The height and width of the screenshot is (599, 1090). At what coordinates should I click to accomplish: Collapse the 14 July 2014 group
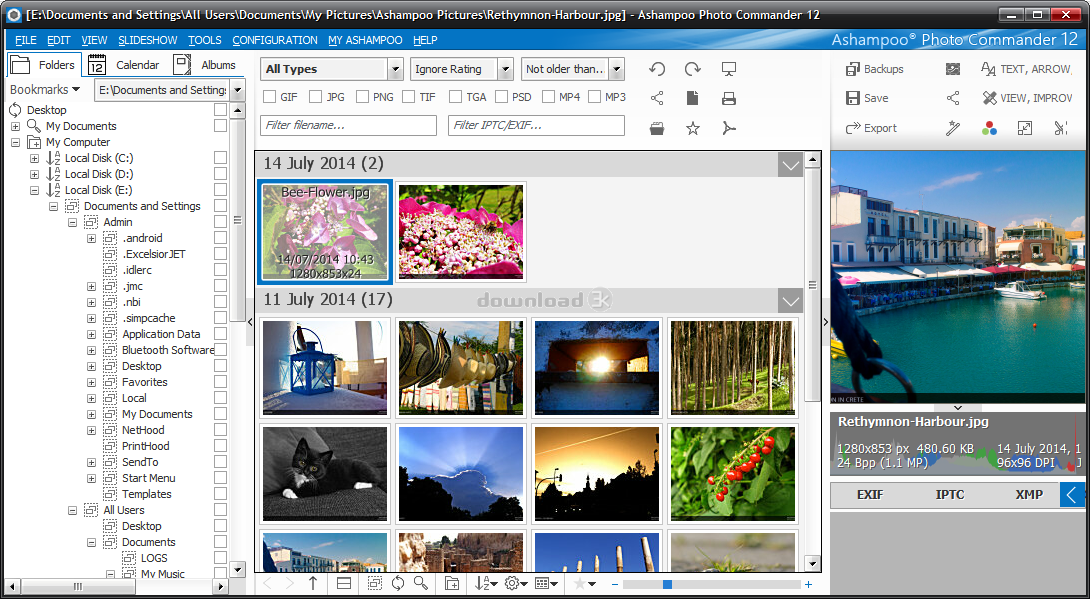(790, 164)
